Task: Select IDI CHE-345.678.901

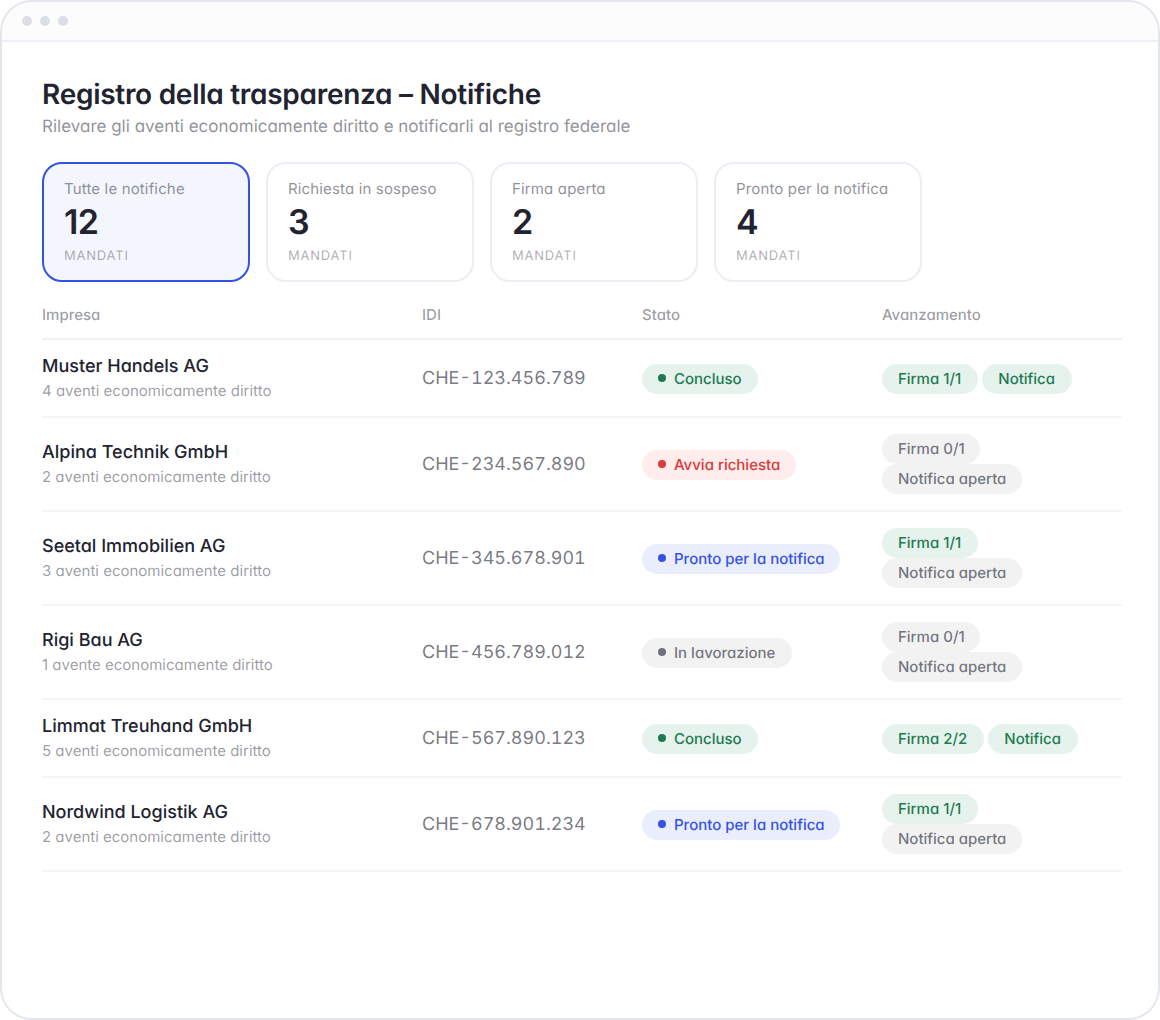Action: [504, 558]
